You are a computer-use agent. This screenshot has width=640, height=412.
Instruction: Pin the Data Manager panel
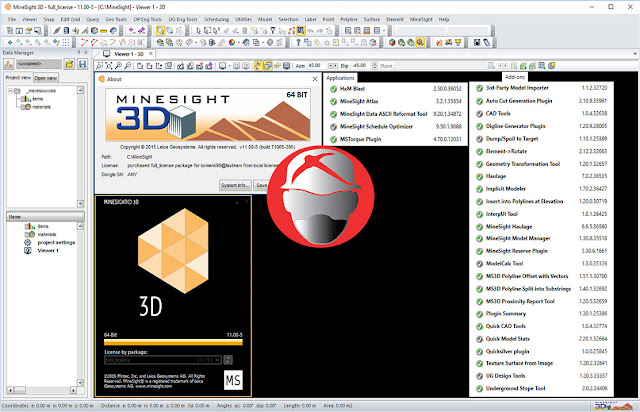click(x=79, y=53)
